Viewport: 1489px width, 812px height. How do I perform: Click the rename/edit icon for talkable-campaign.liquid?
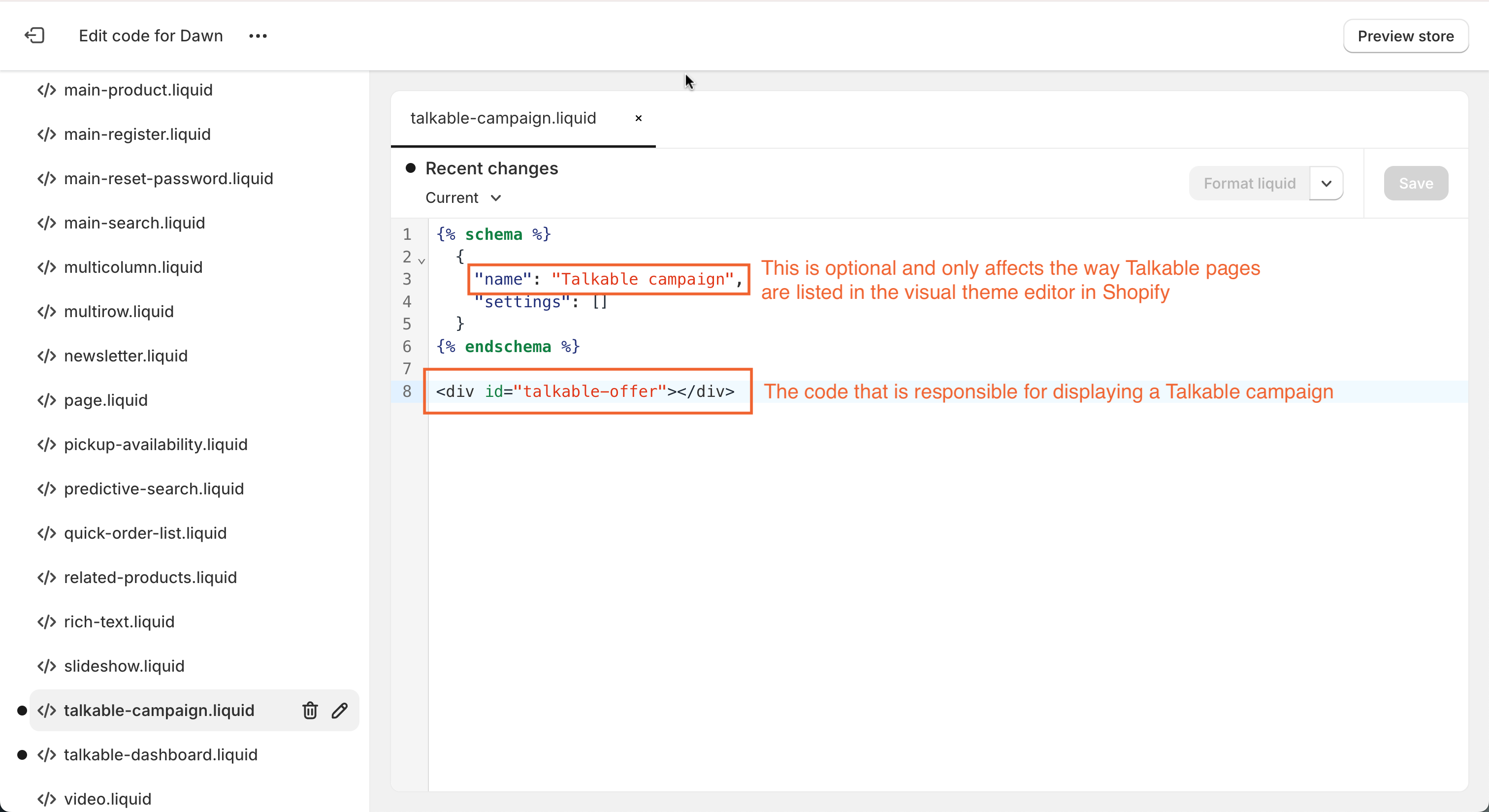[340, 710]
